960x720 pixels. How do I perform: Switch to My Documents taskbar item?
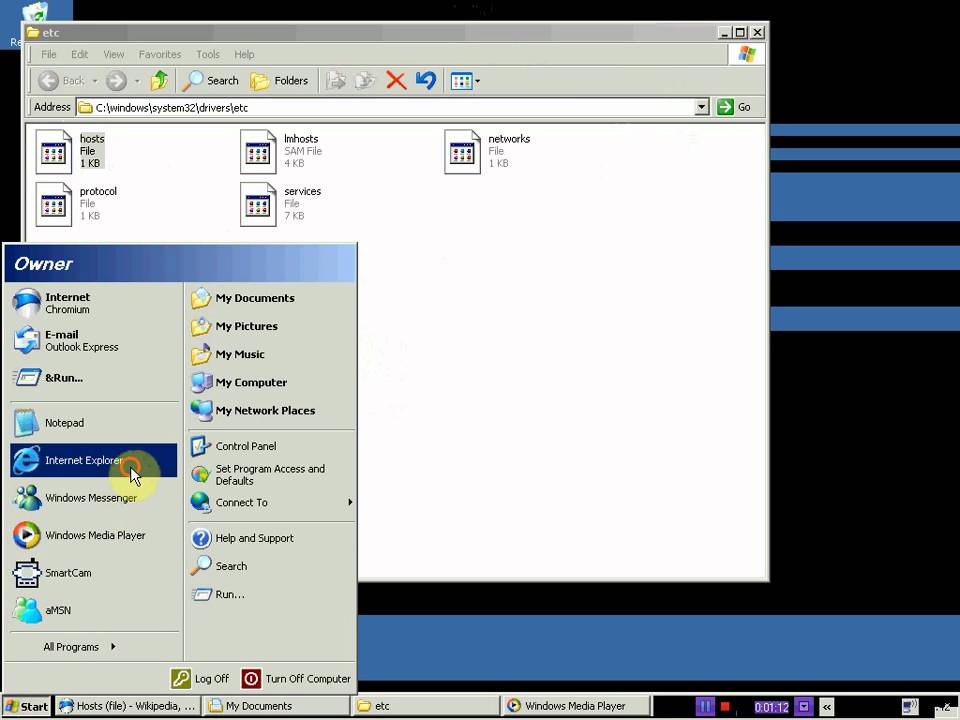click(x=277, y=706)
